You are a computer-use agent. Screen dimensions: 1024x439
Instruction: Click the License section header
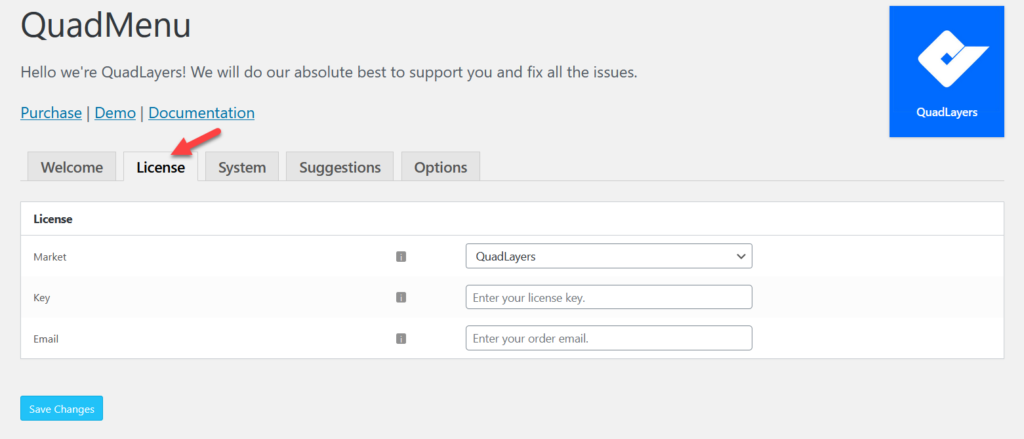[x=53, y=218]
